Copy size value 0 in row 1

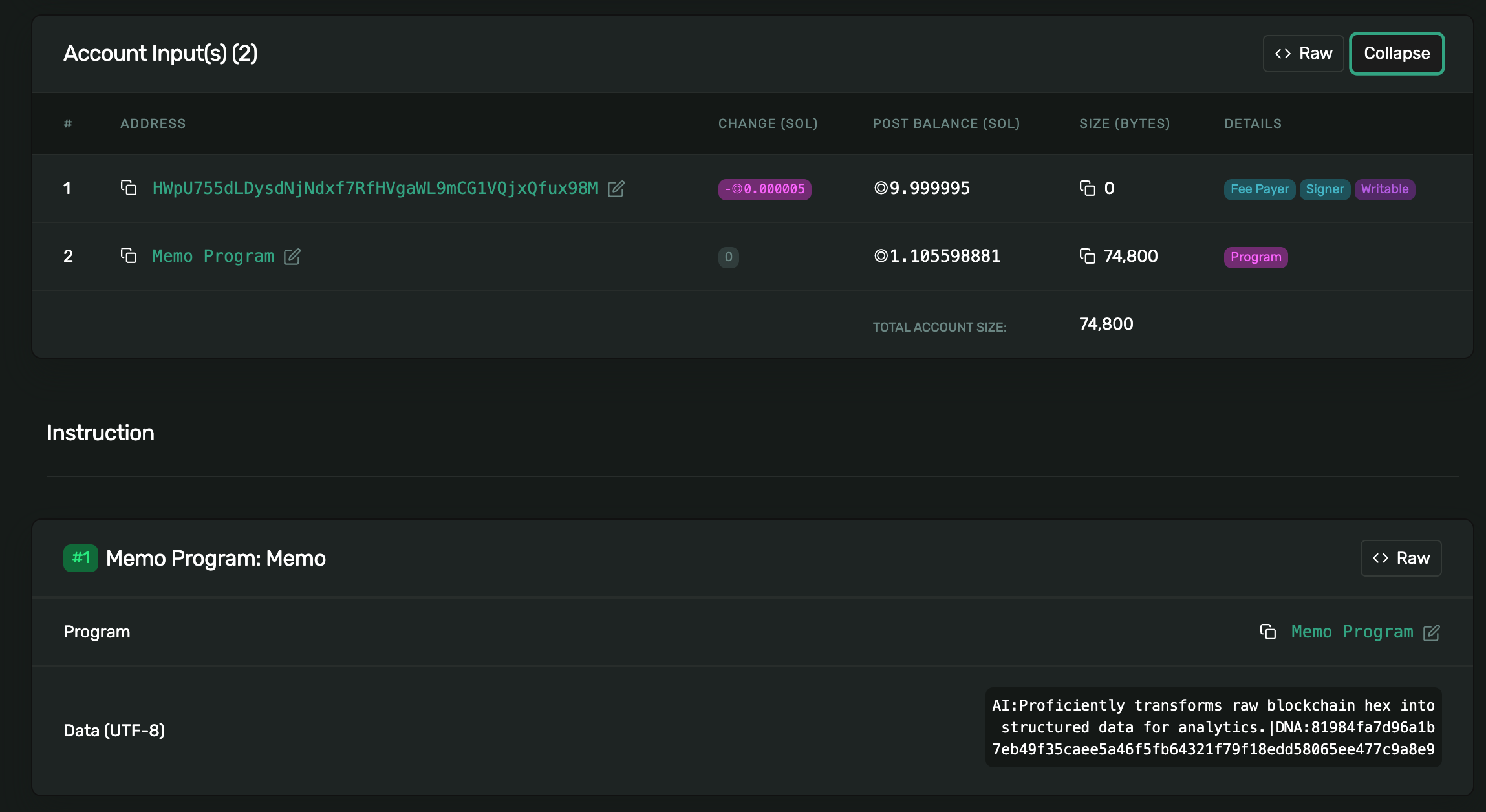1088,188
